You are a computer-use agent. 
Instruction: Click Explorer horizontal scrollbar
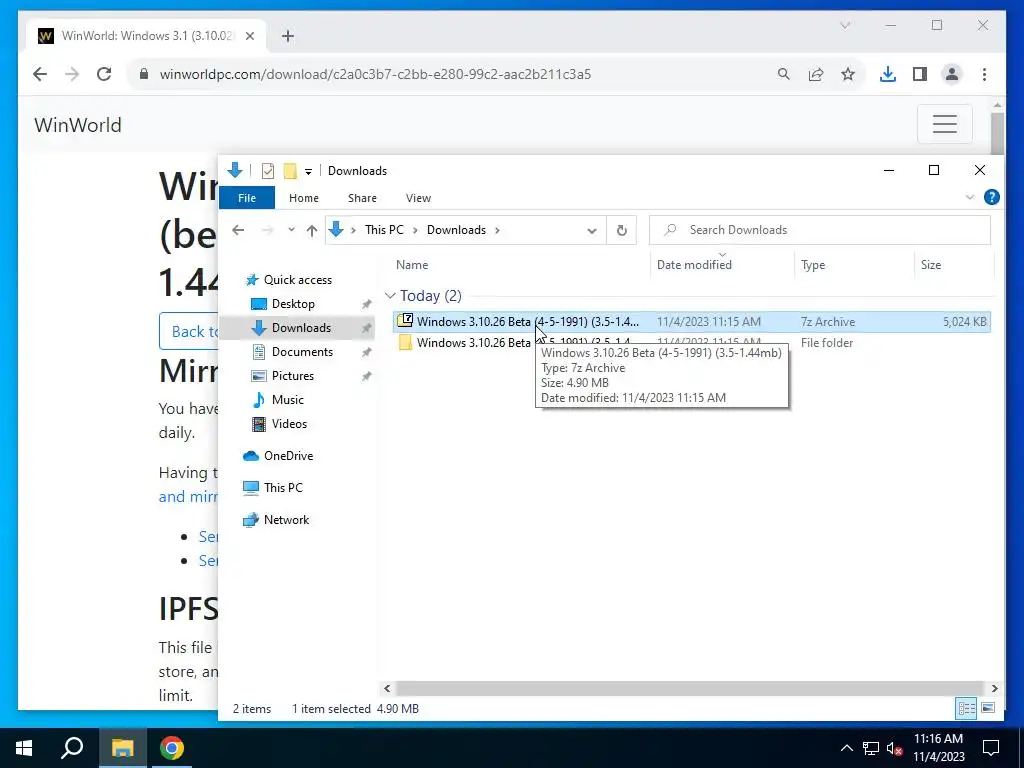click(690, 688)
